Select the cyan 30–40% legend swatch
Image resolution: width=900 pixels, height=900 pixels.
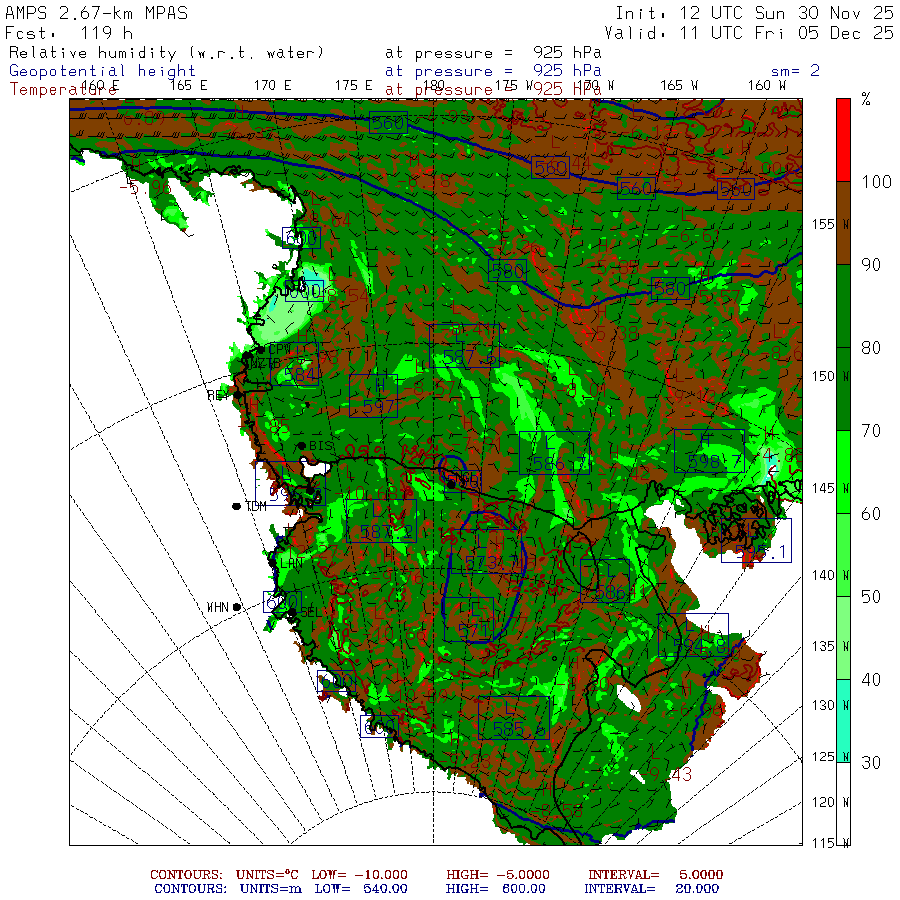843,721
